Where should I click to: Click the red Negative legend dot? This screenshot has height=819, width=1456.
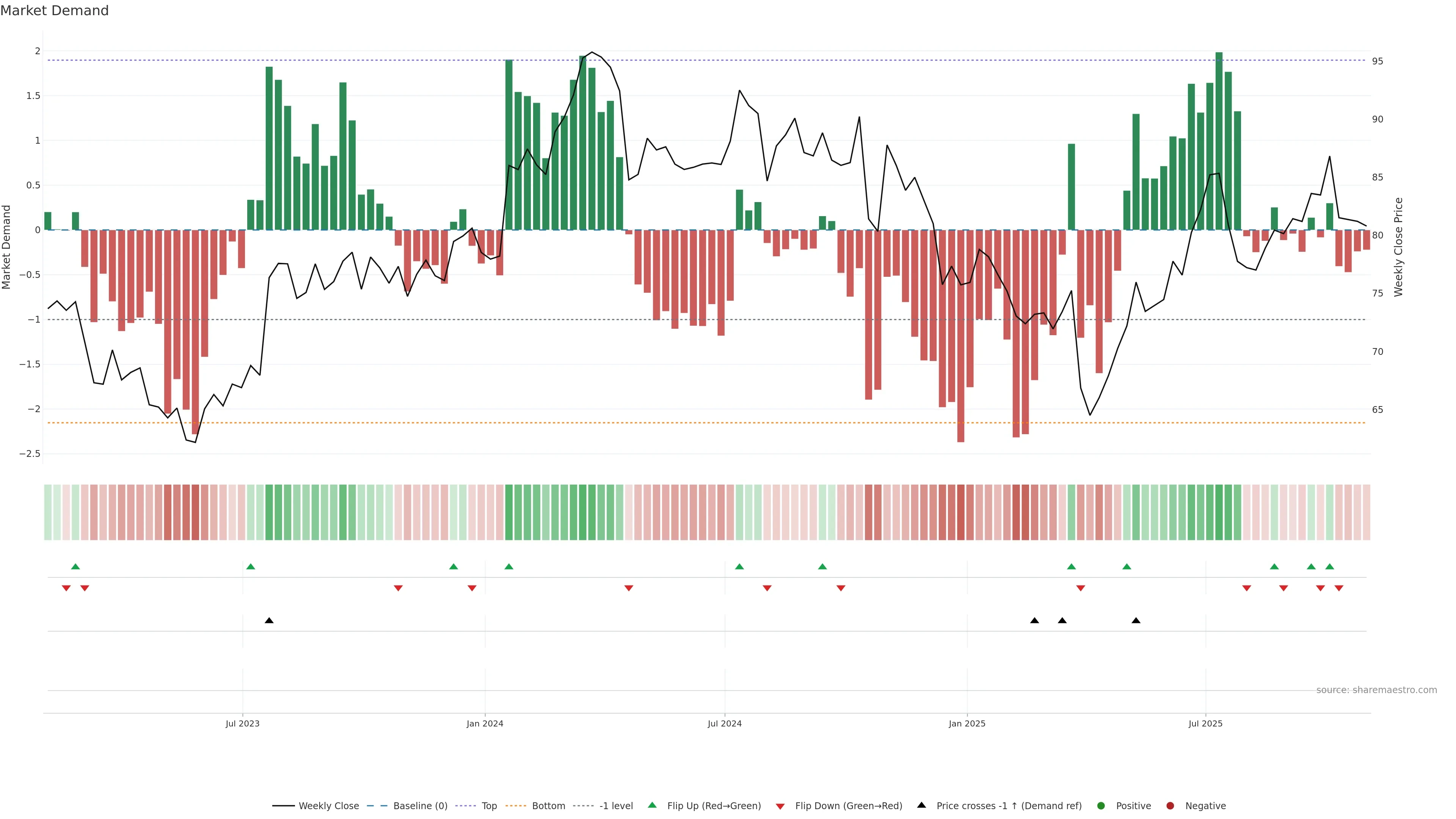coord(1170,805)
